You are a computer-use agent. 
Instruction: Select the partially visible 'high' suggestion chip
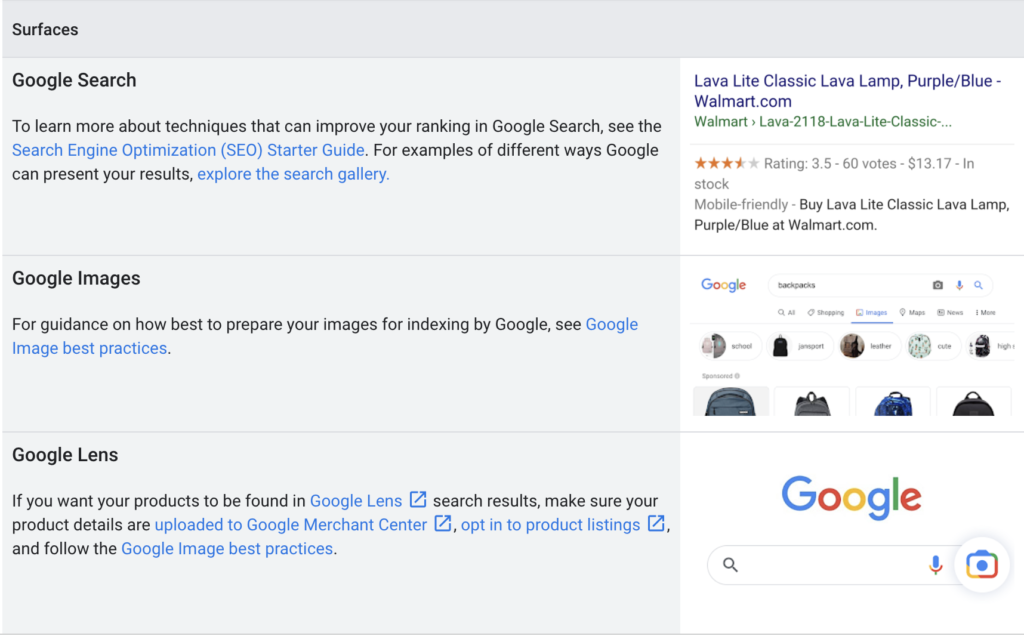(x=991, y=346)
